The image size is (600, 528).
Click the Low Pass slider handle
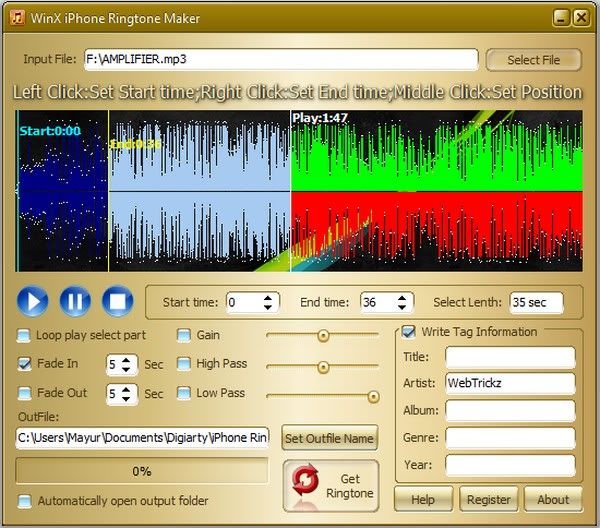pyautogui.click(x=373, y=397)
